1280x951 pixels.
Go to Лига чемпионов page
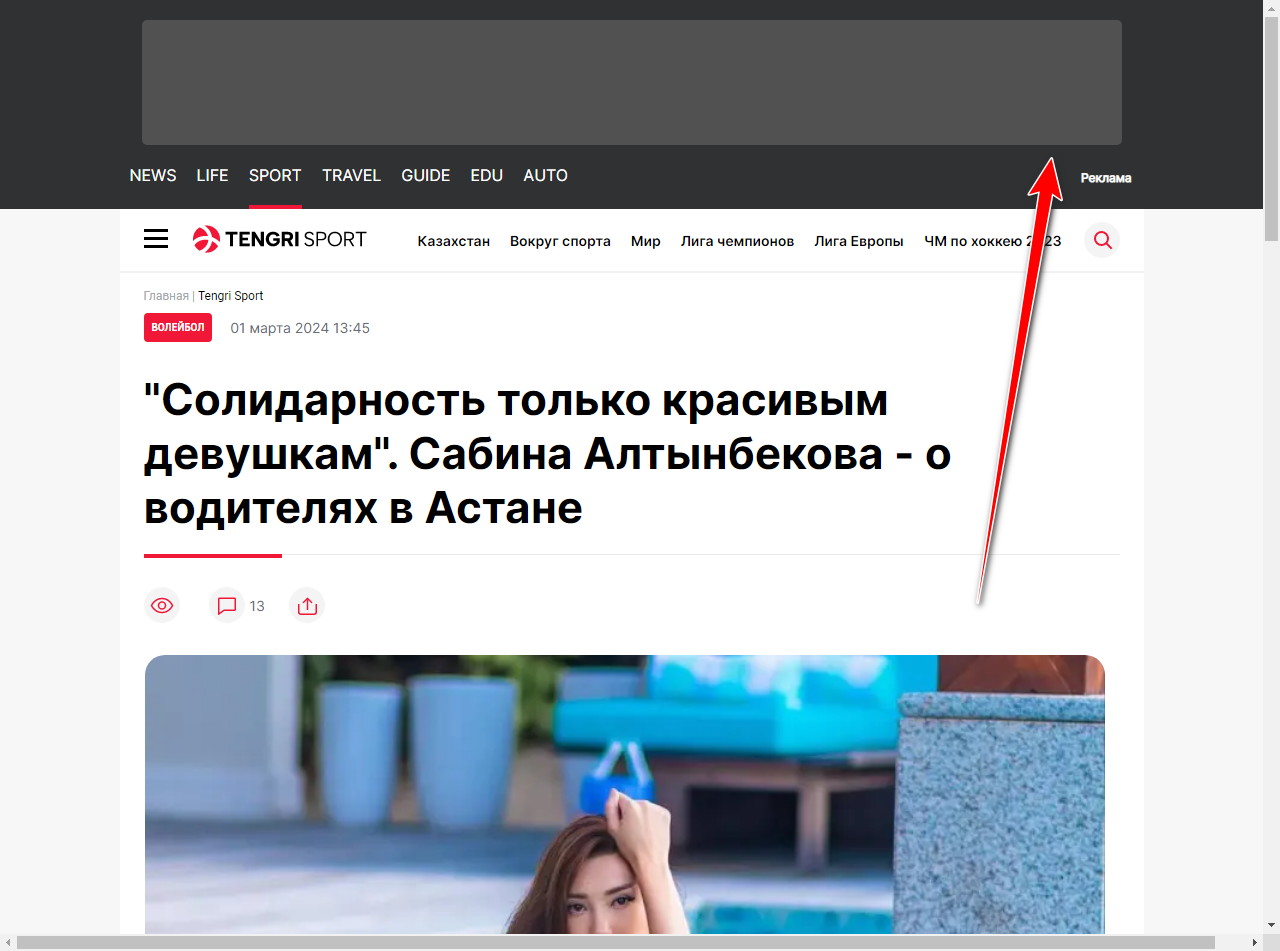[x=737, y=241]
